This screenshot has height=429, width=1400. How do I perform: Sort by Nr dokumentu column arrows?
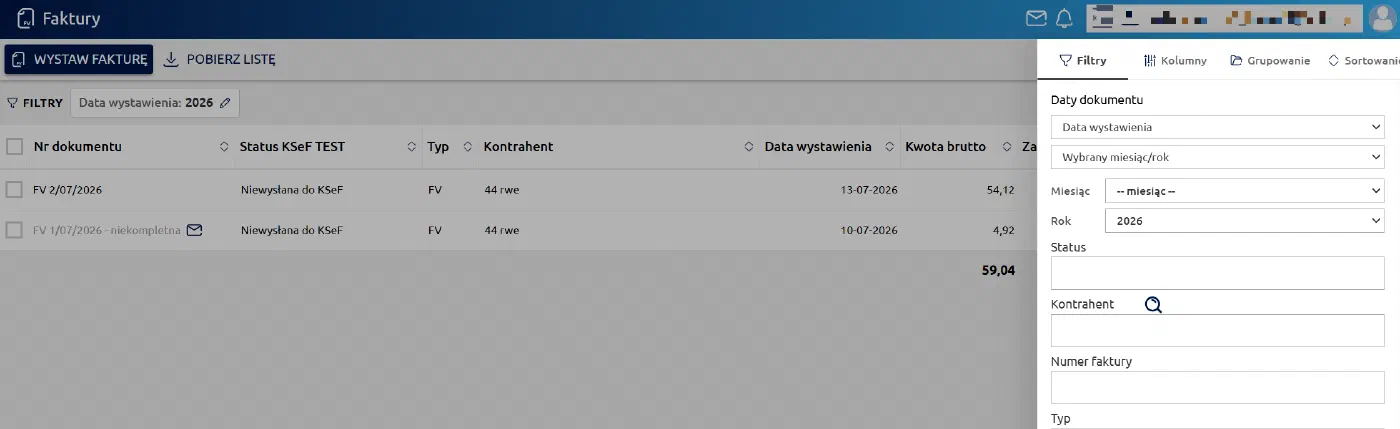point(224,147)
